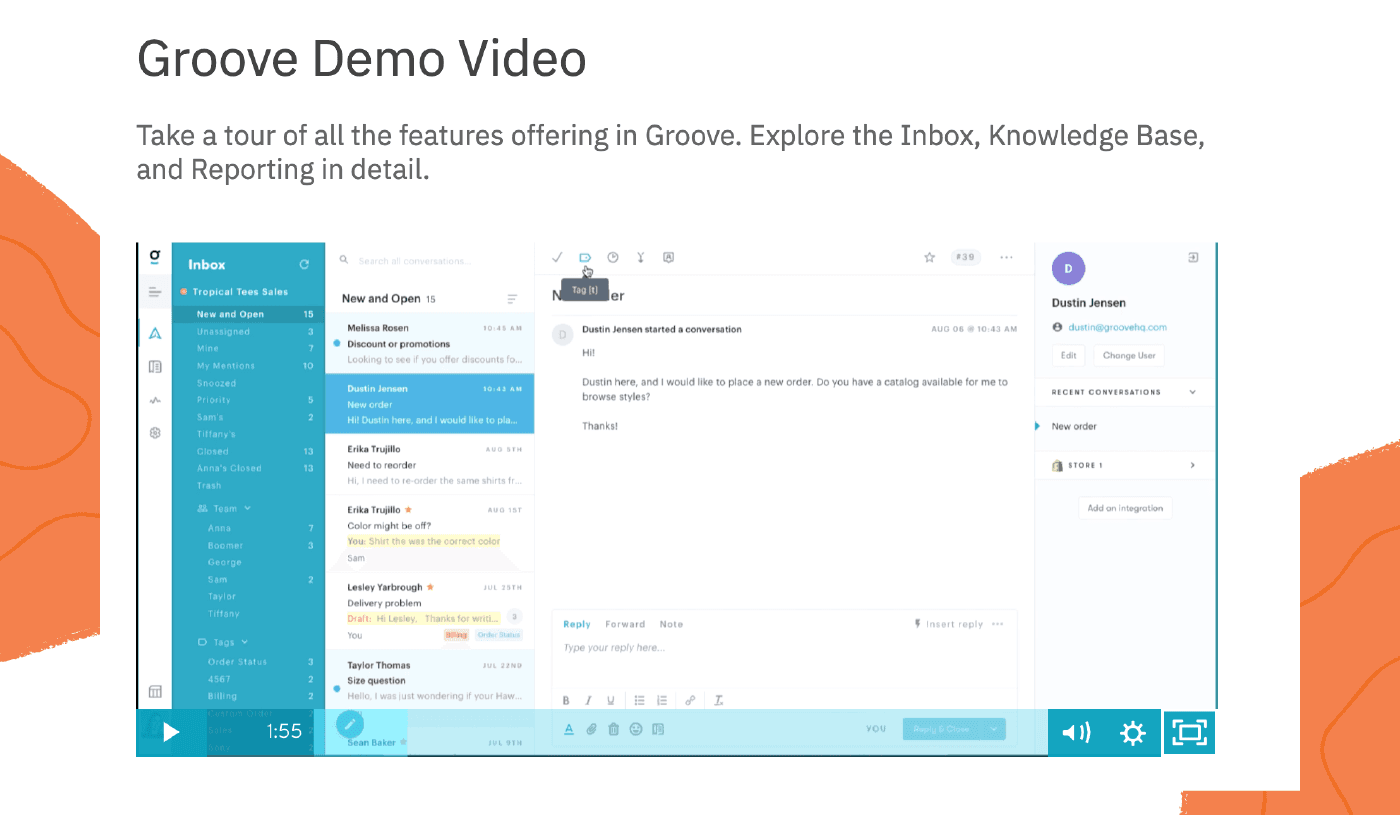Refresh the Inbox with the reload icon
1400x815 pixels.
[x=303, y=264]
